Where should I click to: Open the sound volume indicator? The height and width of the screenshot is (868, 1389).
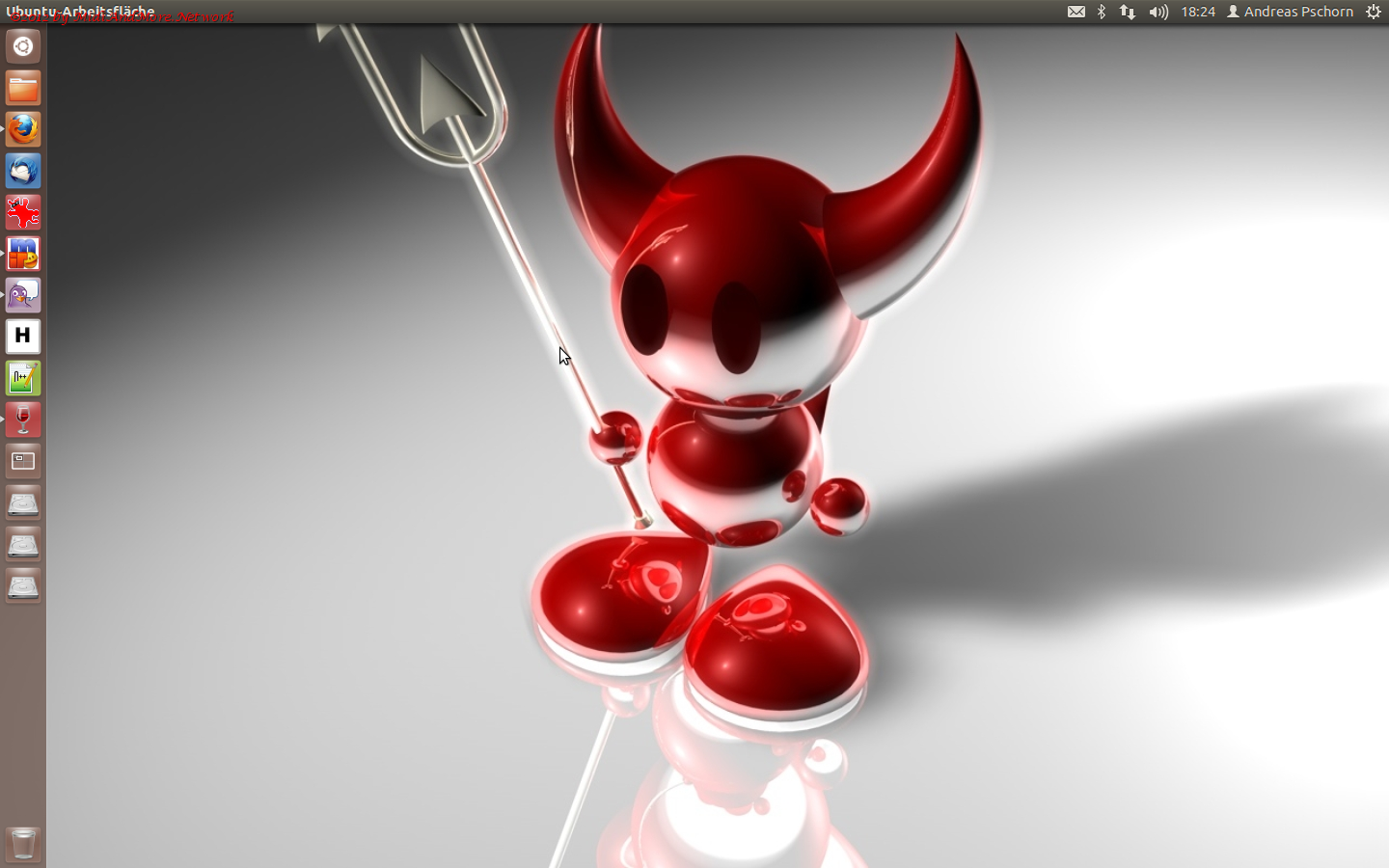[x=1158, y=12]
